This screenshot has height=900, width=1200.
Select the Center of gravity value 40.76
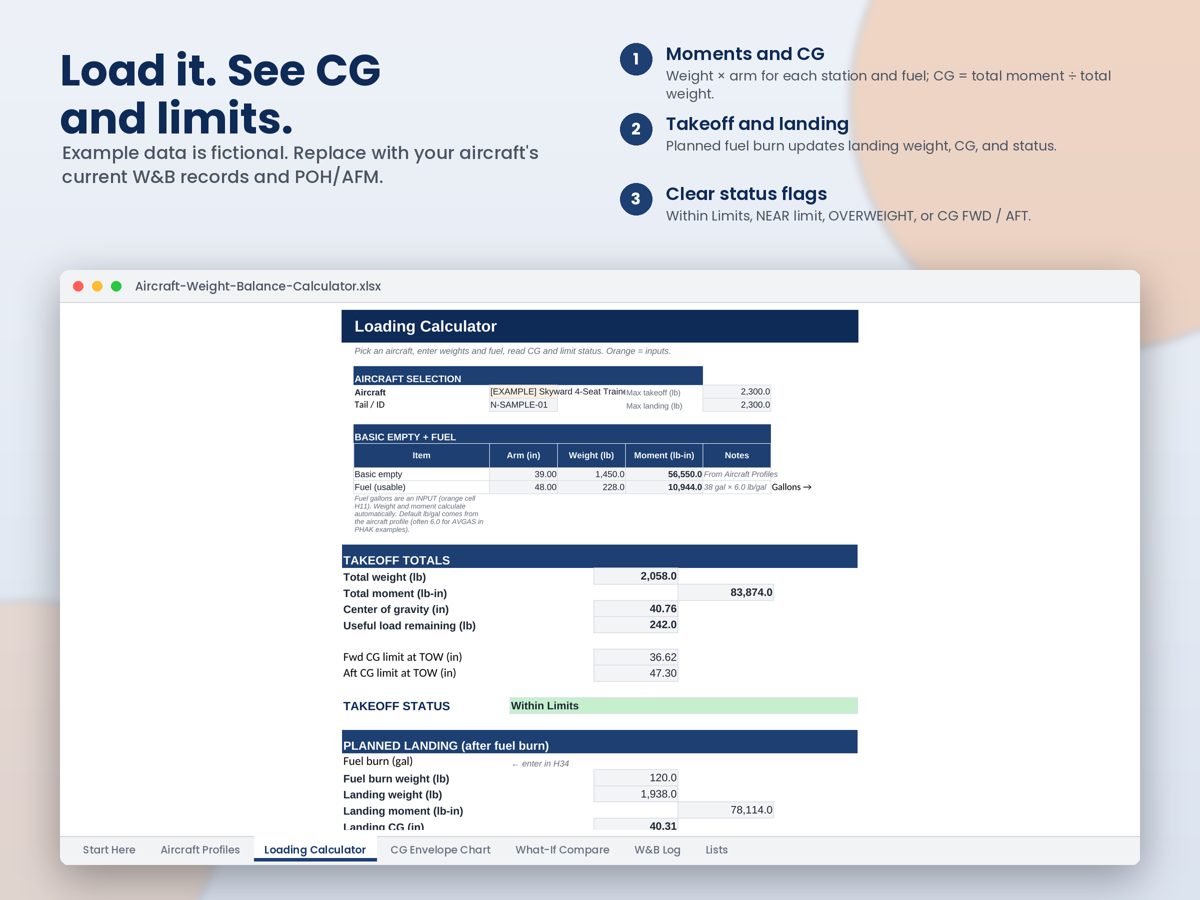[636, 608]
